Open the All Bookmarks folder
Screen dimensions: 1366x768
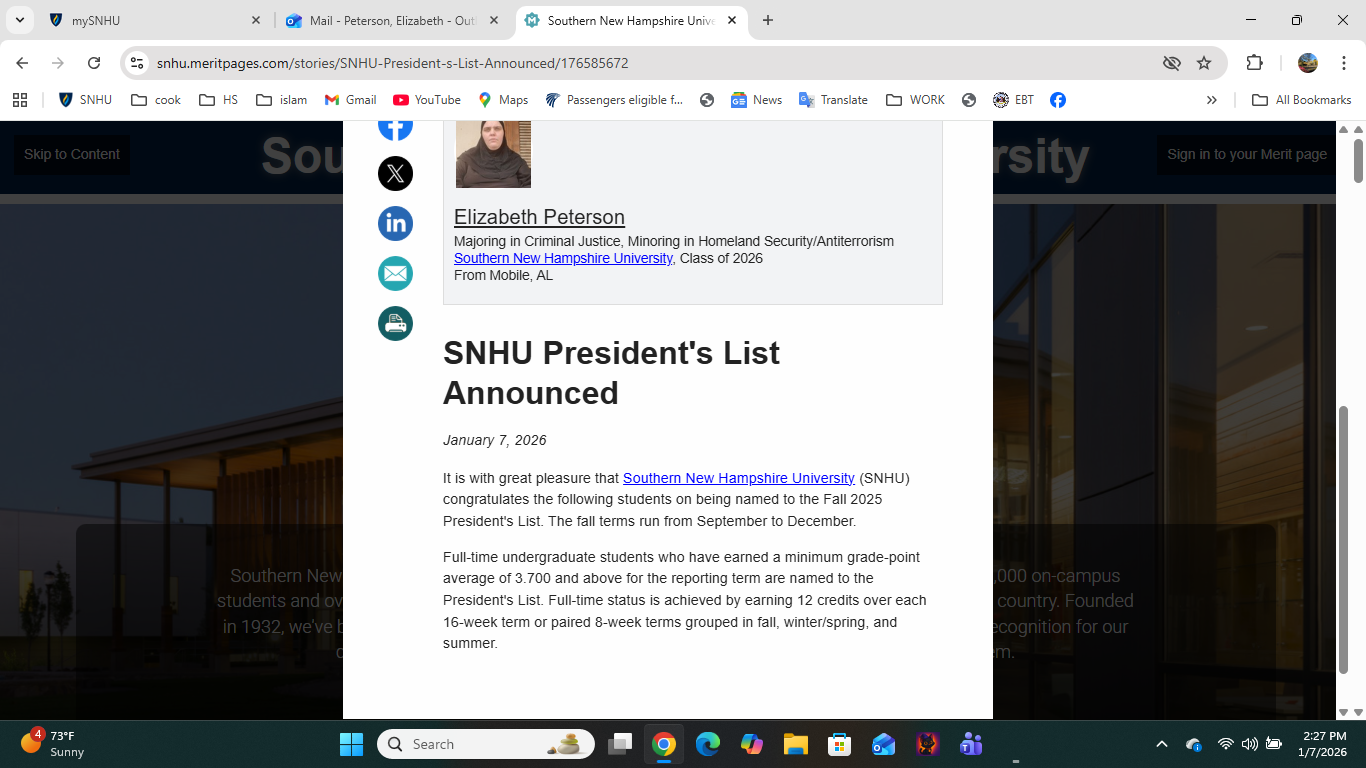point(1301,100)
